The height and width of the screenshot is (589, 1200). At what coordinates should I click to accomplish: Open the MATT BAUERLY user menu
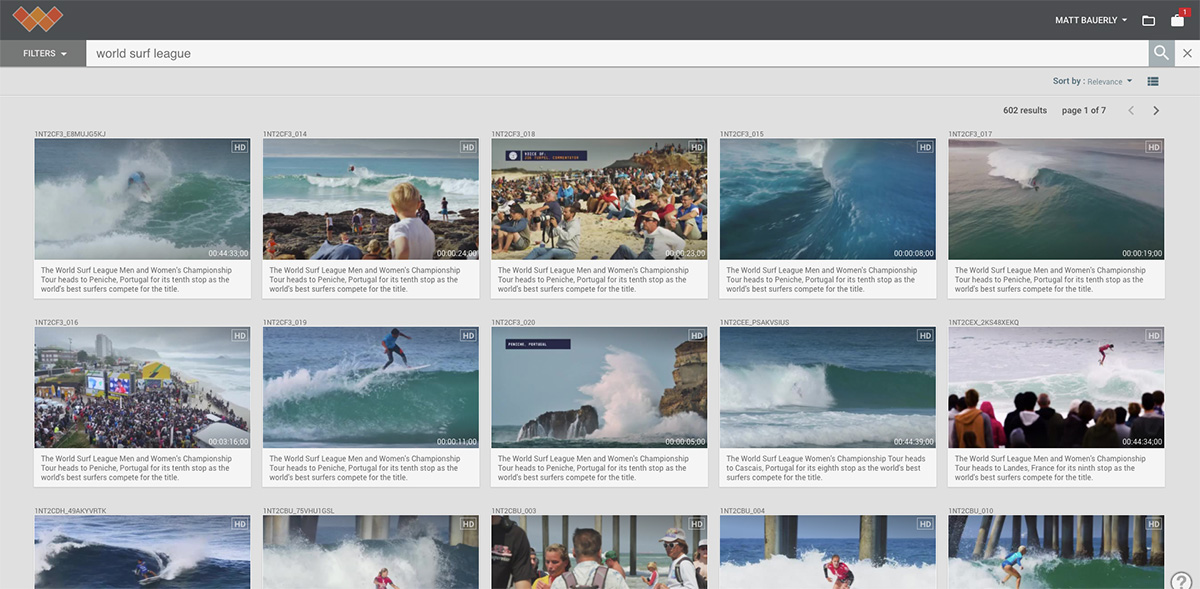coord(1091,20)
